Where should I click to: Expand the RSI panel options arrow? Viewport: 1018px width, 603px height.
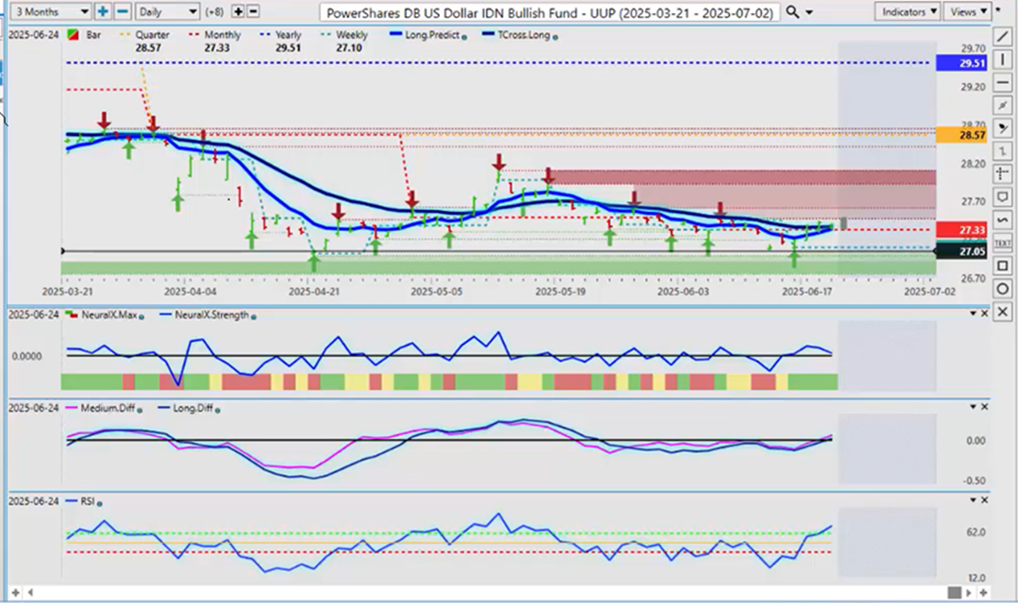pyautogui.click(x=971, y=500)
